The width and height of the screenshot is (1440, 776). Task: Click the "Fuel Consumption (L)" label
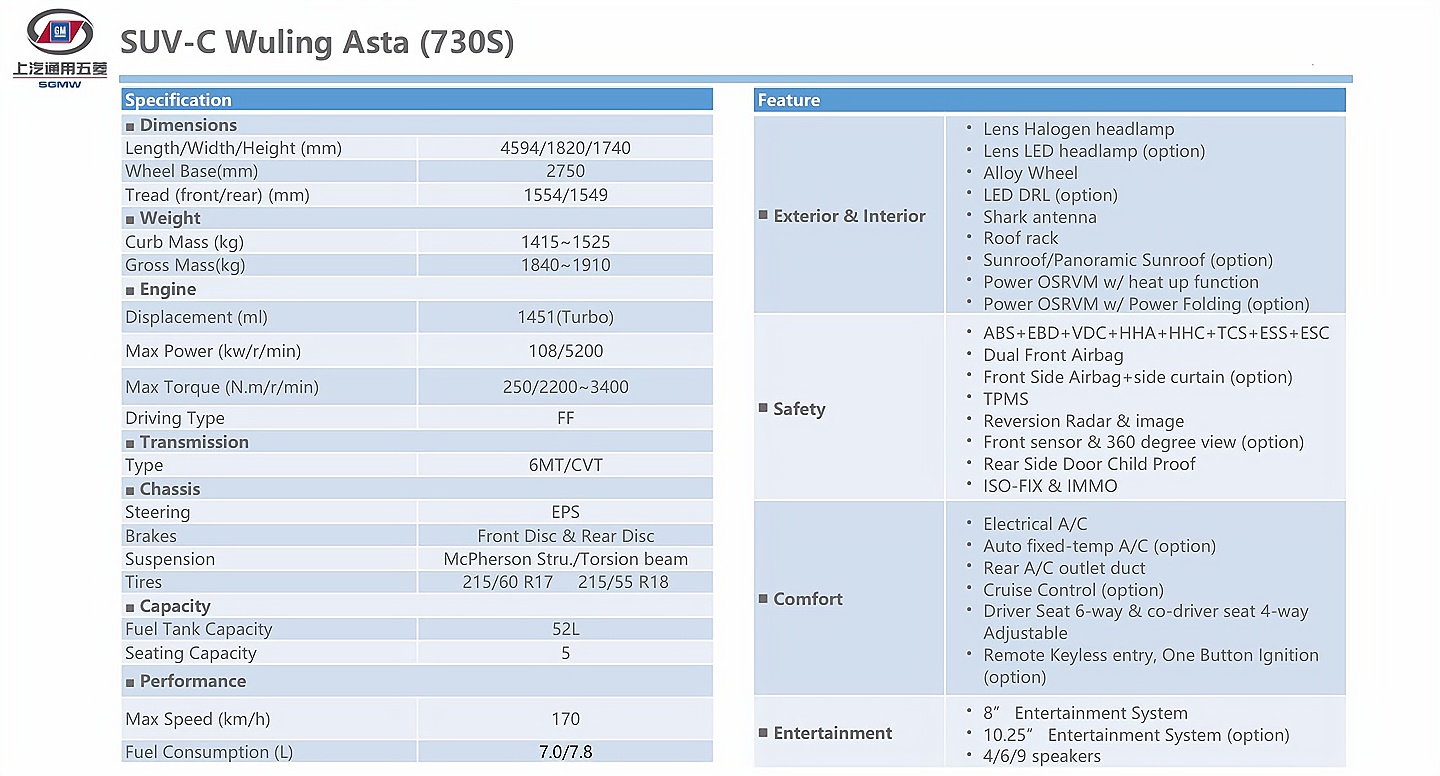(x=209, y=752)
